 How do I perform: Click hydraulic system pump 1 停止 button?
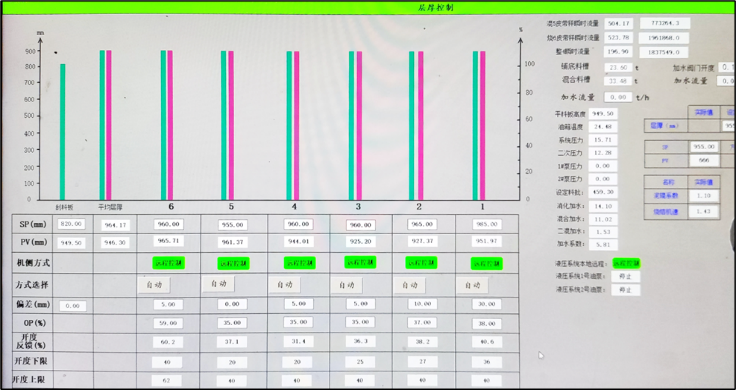pyautogui.click(x=626, y=277)
